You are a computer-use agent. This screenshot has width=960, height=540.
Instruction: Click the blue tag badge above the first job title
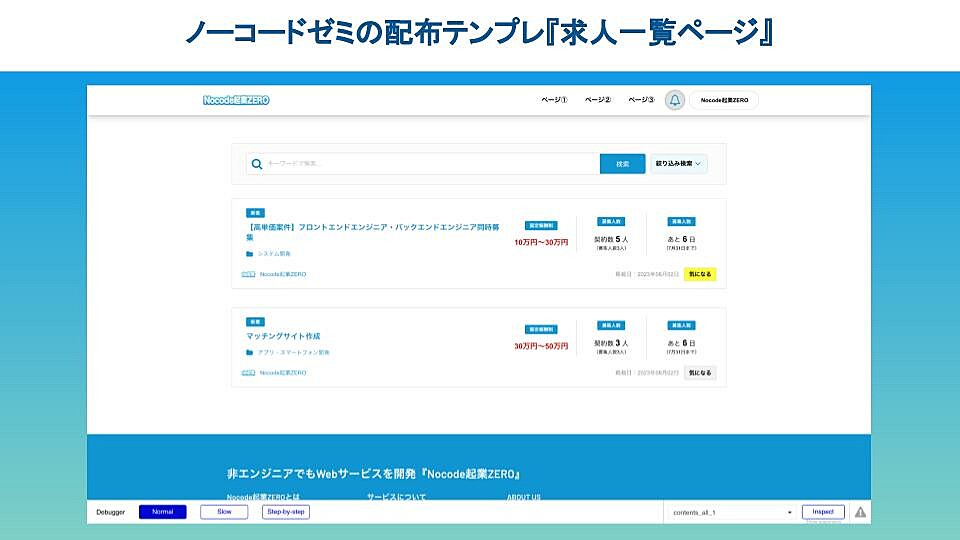pos(255,213)
